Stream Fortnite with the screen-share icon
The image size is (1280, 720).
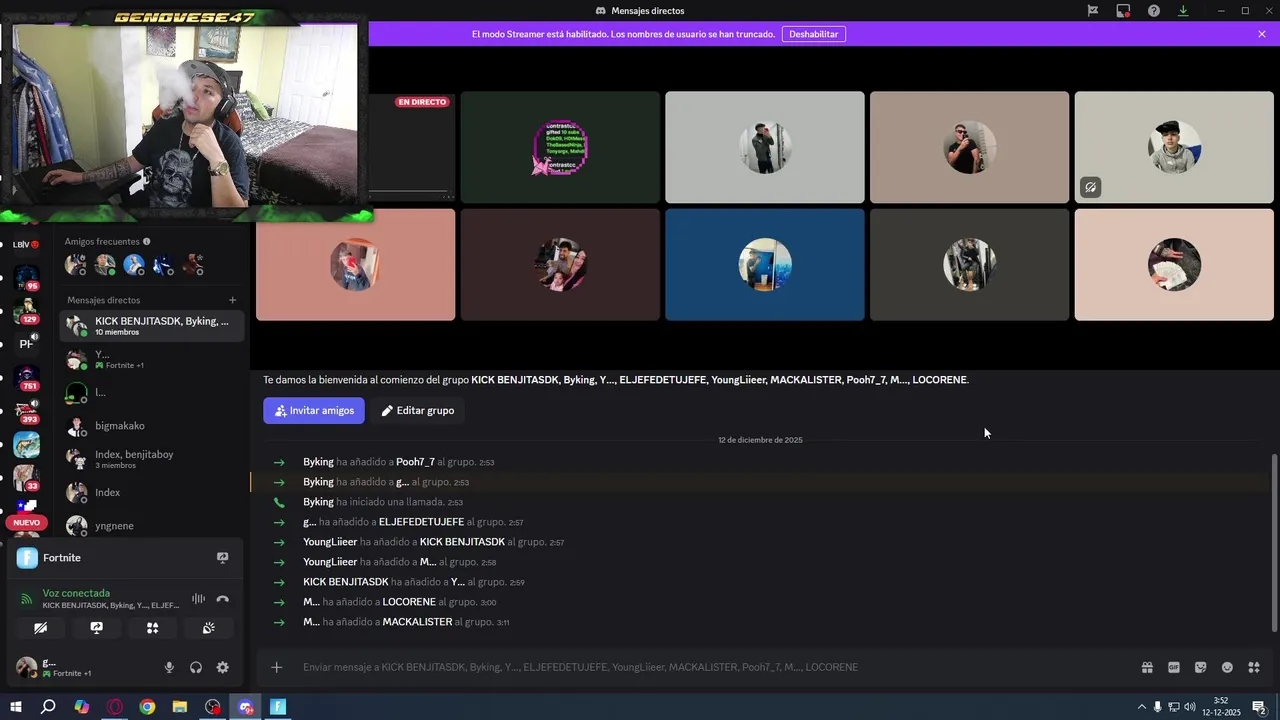[x=222, y=558]
